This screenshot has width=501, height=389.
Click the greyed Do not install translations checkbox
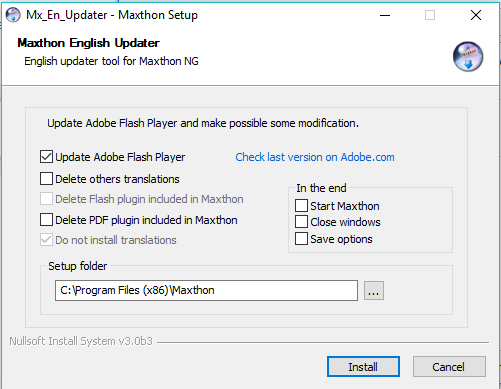(46, 240)
